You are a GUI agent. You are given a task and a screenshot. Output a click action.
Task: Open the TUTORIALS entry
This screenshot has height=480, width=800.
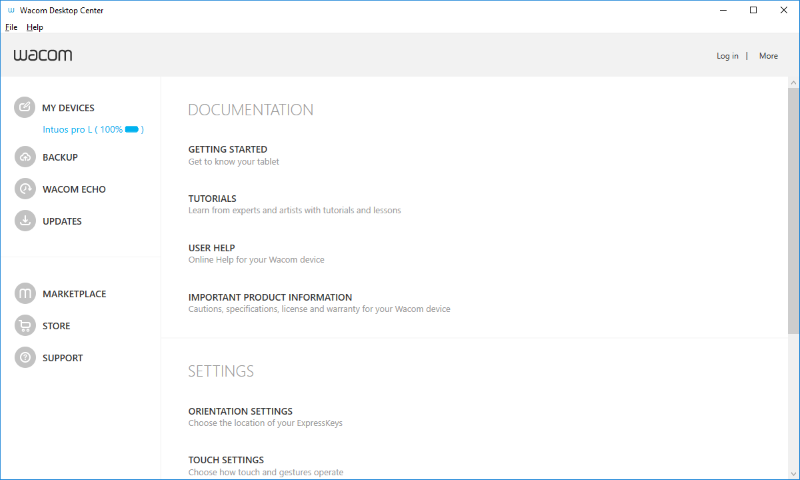(212, 198)
